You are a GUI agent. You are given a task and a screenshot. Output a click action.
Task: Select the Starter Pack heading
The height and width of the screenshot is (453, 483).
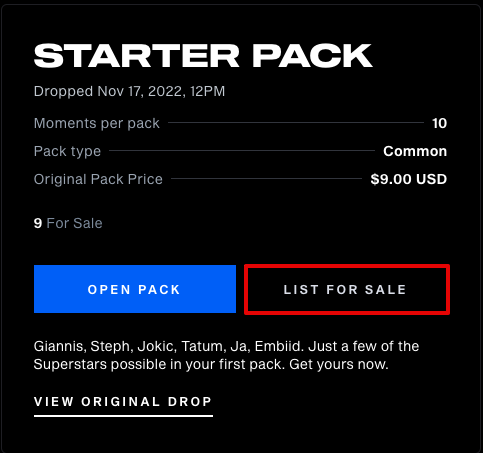point(203,56)
